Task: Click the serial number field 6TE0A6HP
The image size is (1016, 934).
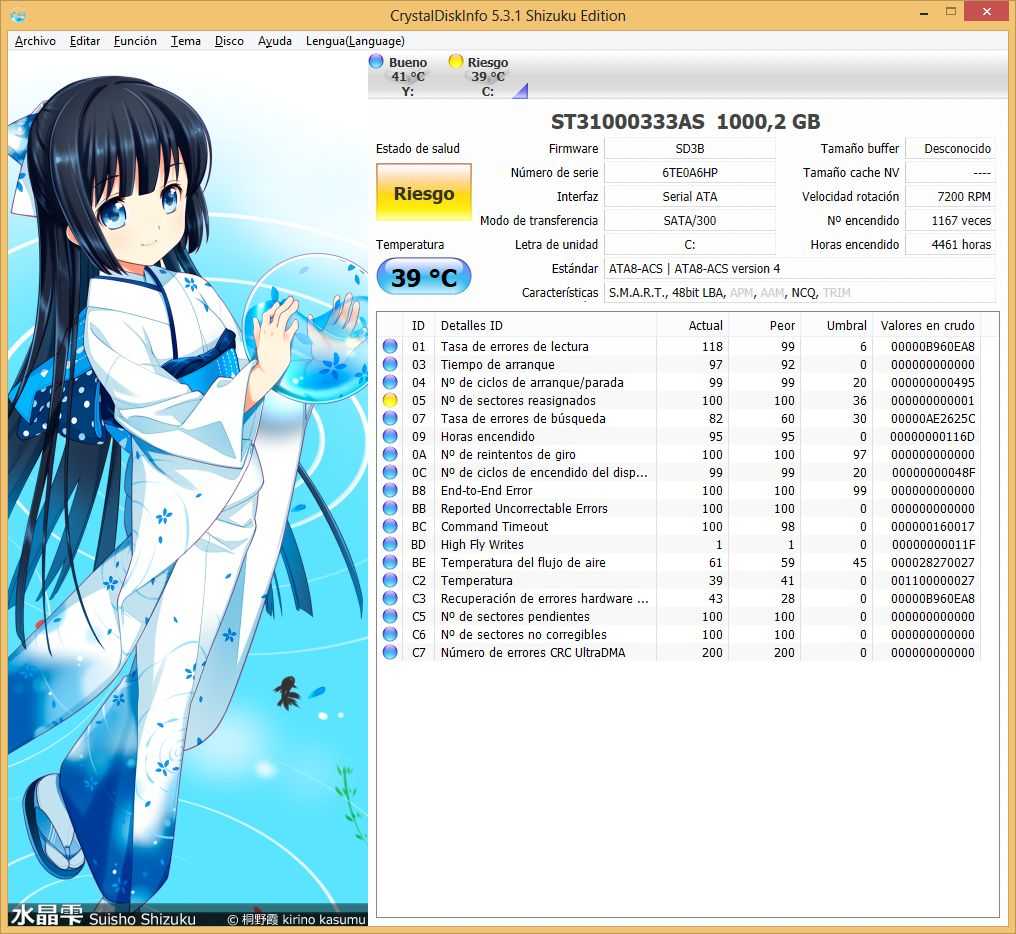Action: (x=689, y=172)
